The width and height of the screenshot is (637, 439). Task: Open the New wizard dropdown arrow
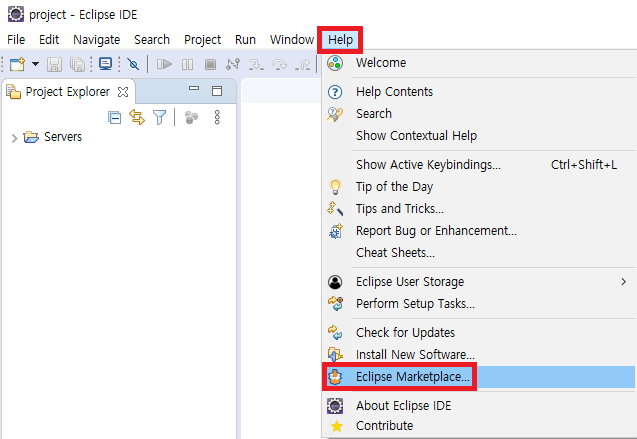point(35,64)
